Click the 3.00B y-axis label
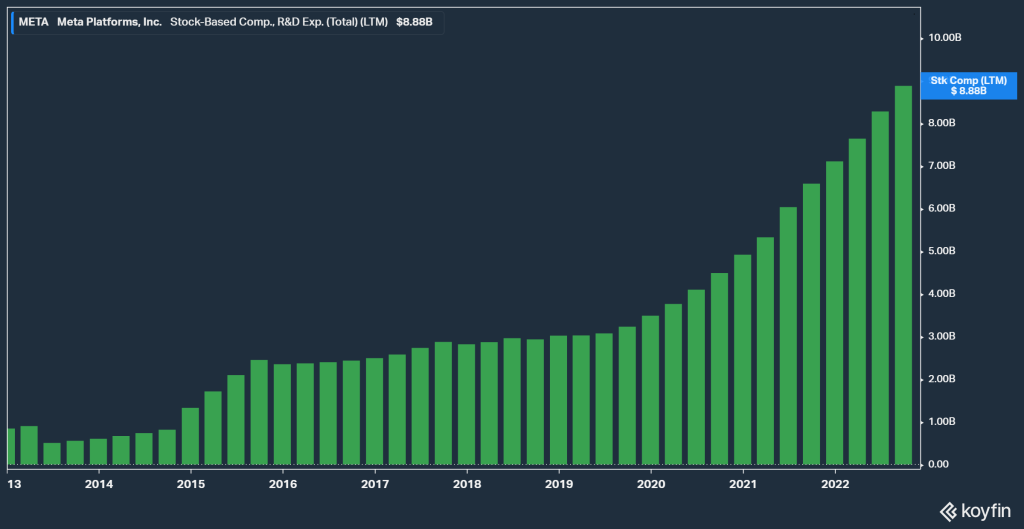 pos(941,337)
